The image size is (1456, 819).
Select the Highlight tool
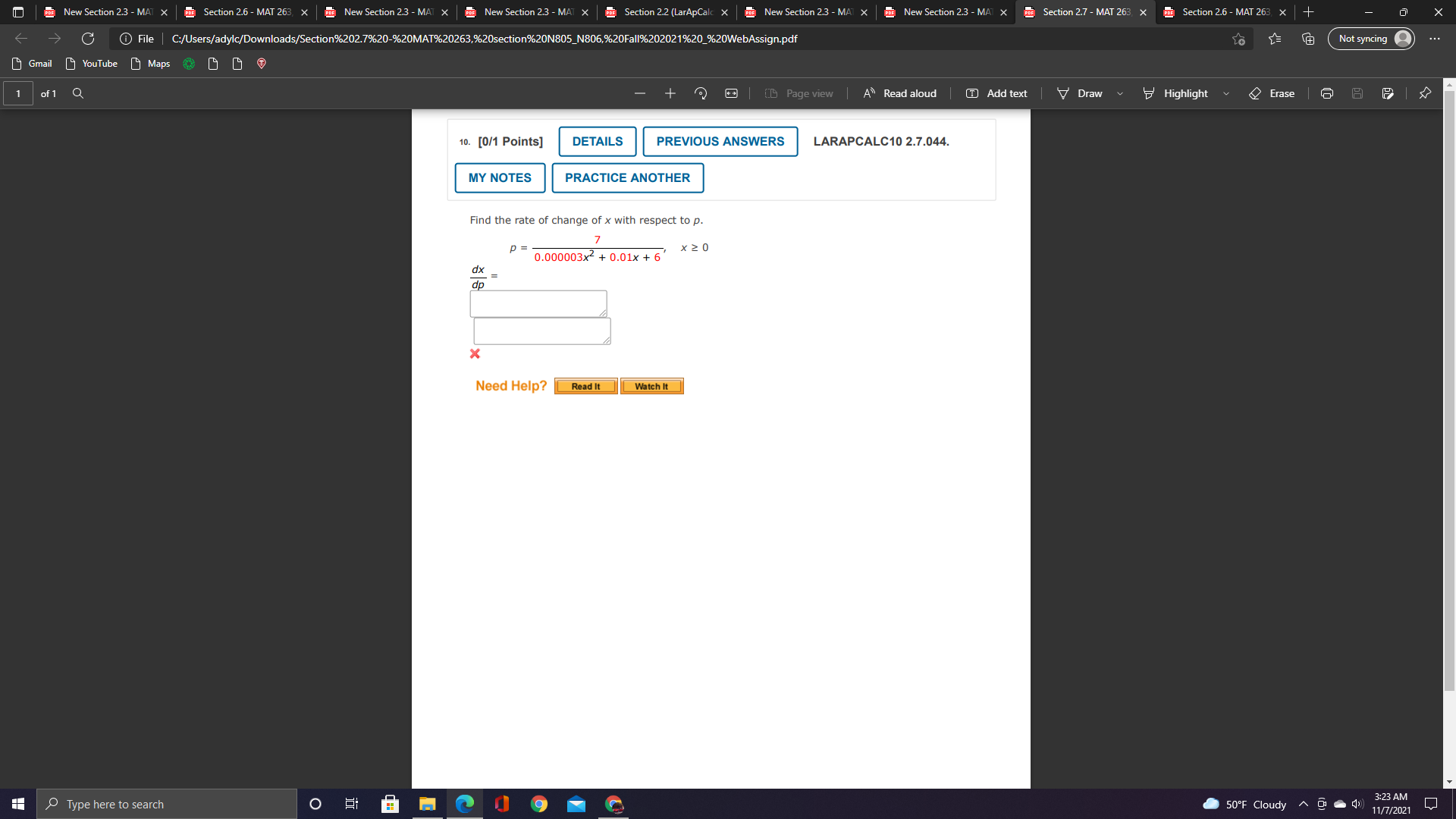(1176, 93)
